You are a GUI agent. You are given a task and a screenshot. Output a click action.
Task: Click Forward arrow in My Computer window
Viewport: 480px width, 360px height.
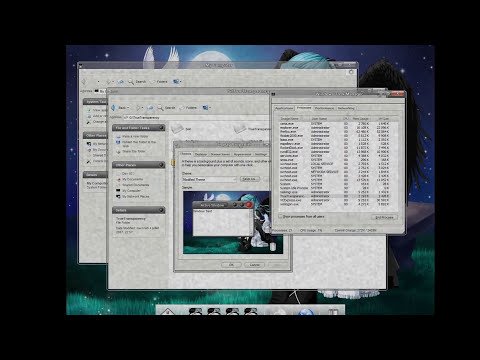point(108,81)
